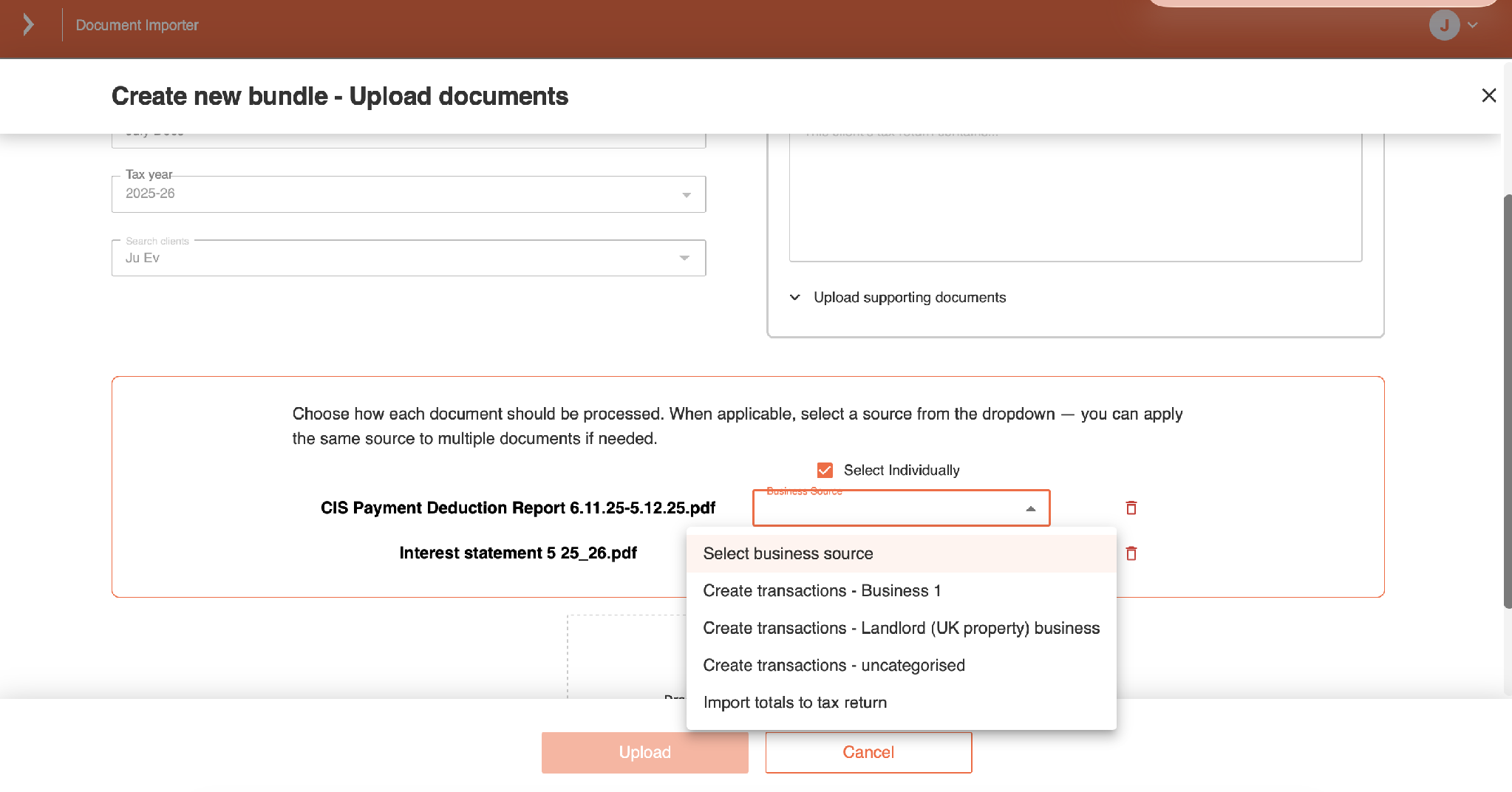Choose Create transactions - Landlord (UK property) business

[x=901, y=628]
